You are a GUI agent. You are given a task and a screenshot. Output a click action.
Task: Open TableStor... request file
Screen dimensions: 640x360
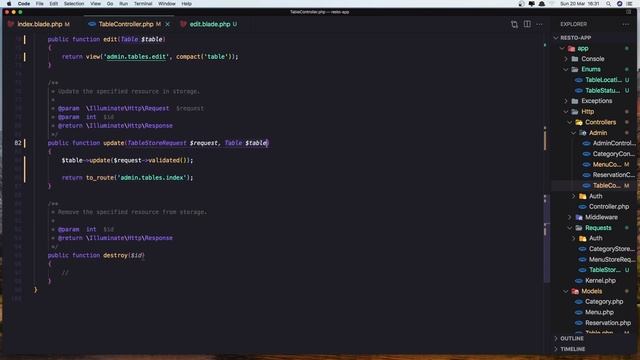point(605,270)
